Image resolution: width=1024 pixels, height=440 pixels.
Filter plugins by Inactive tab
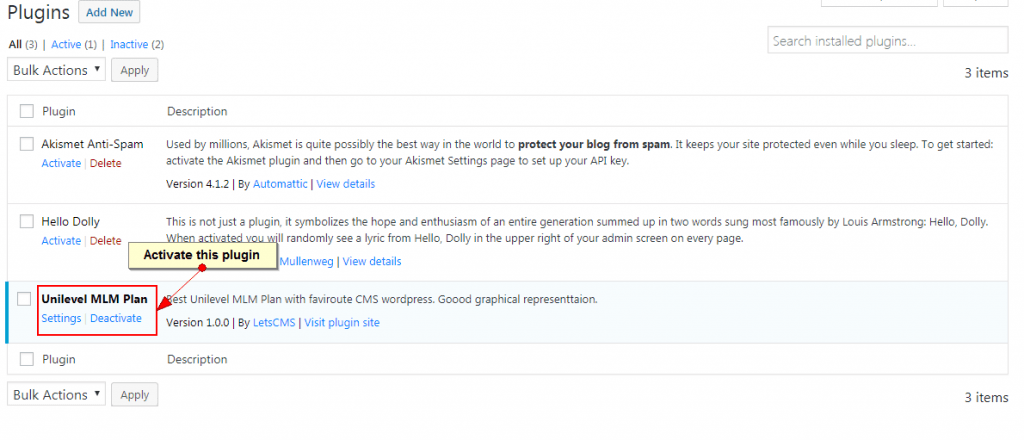point(128,44)
